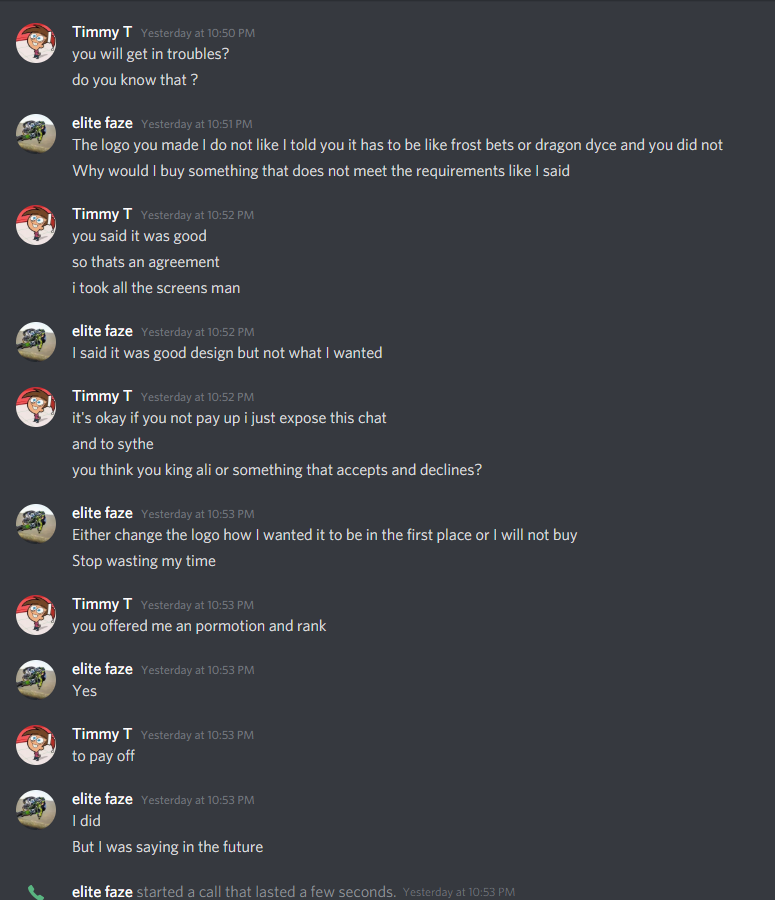Select message 'But I was saying in the future'
The height and width of the screenshot is (900, 775).
[x=168, y=847]
